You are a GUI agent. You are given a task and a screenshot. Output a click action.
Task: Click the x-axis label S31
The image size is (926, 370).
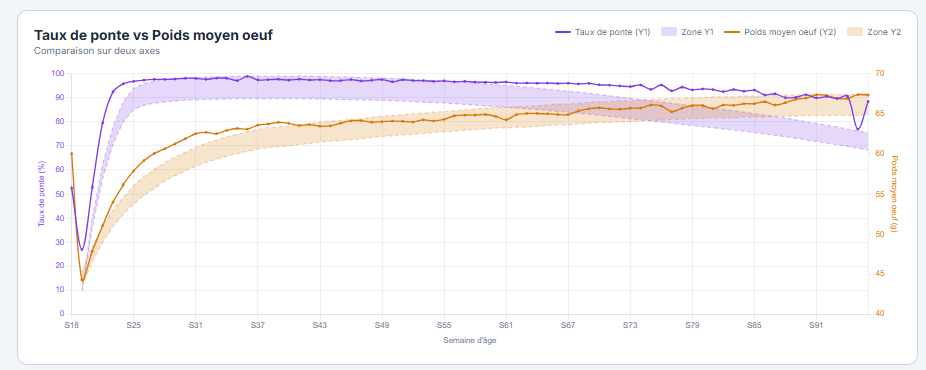click(x=195, y=325)
